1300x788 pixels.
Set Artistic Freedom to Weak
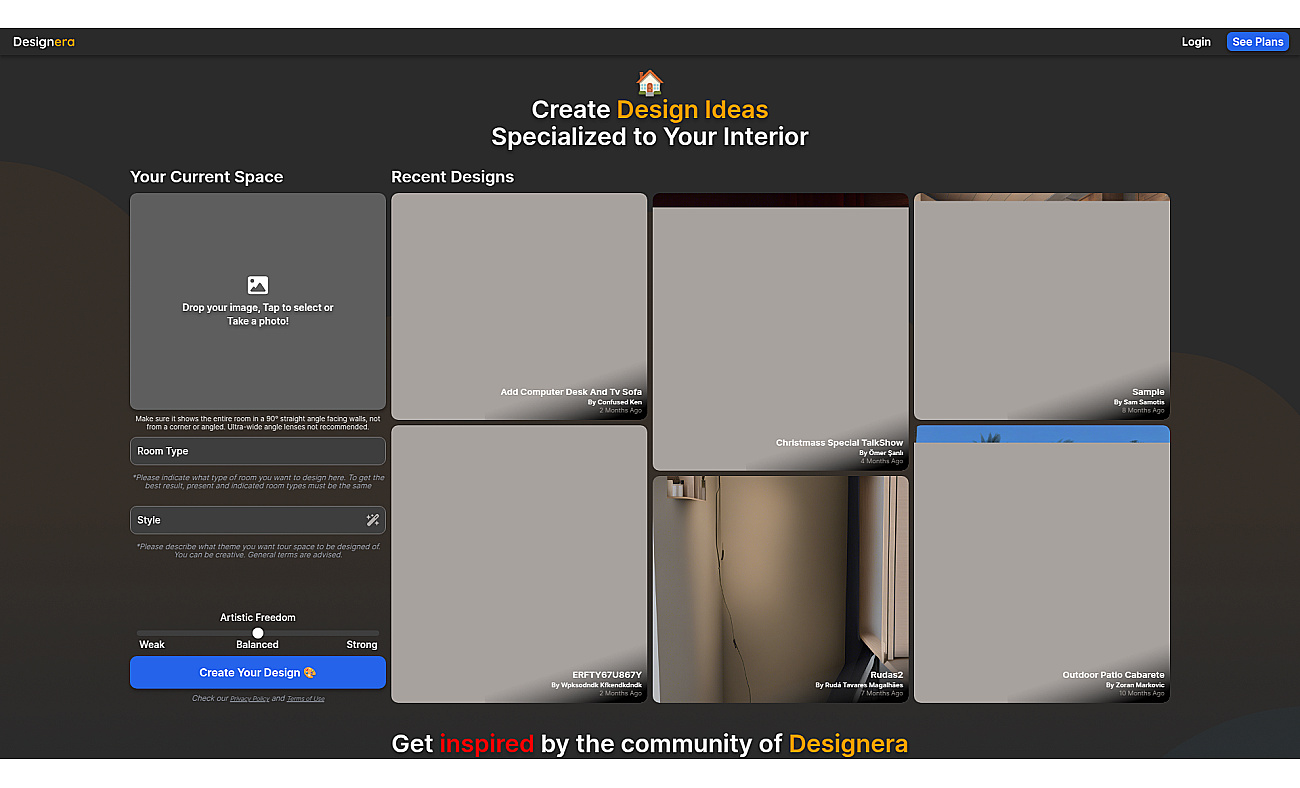152,645
